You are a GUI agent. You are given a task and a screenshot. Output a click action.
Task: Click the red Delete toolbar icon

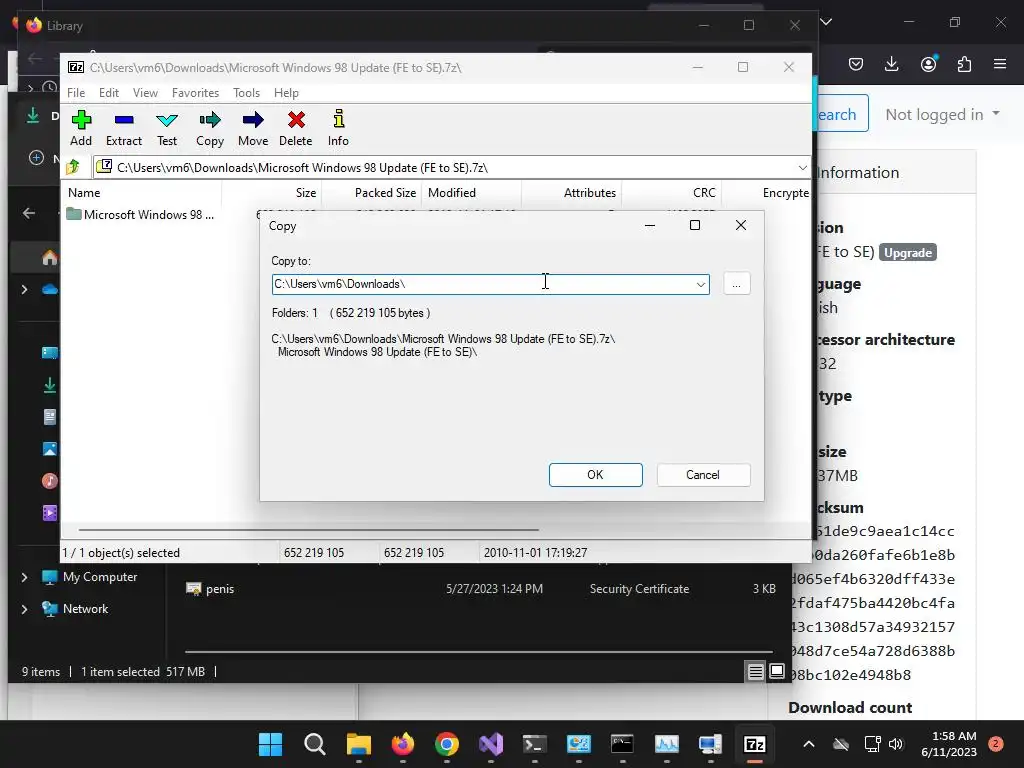(x=295, y=128)
